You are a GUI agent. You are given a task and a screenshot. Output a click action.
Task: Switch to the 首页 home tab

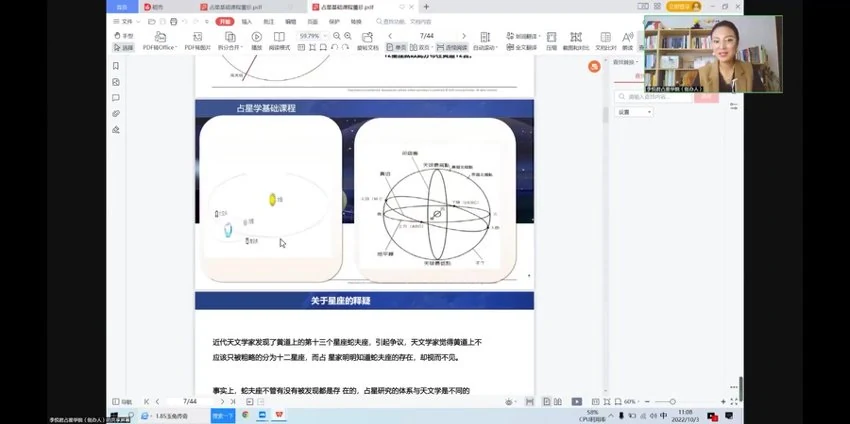pos(123,7)
